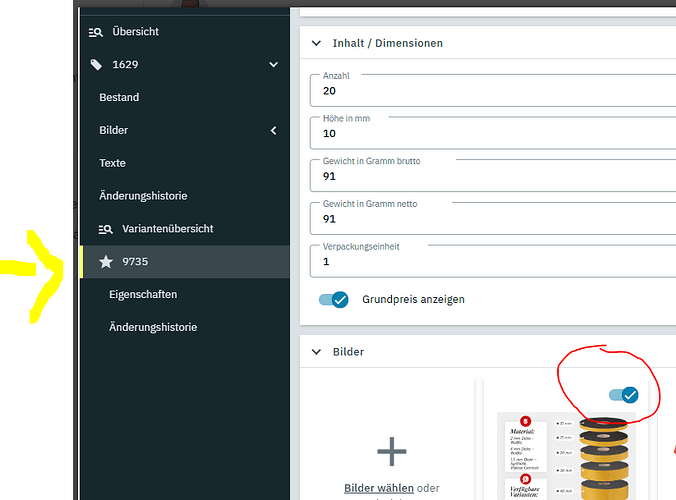The width and height of the screenshot is (676, 500).
Task: Click the Bilder wählen link
Action: coord(379,488)
